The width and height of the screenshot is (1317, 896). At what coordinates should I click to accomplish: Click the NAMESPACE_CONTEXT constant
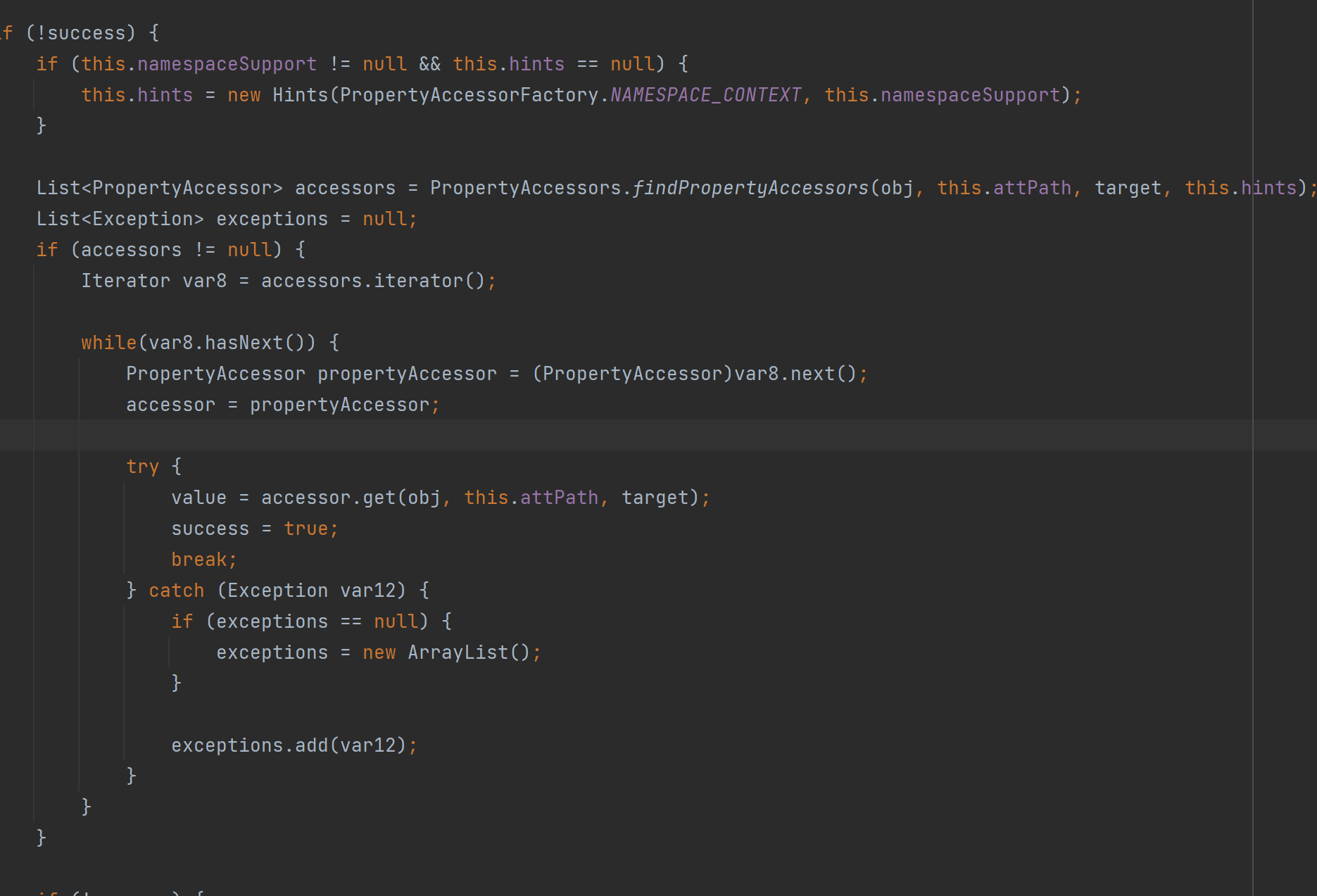(705, 95)
